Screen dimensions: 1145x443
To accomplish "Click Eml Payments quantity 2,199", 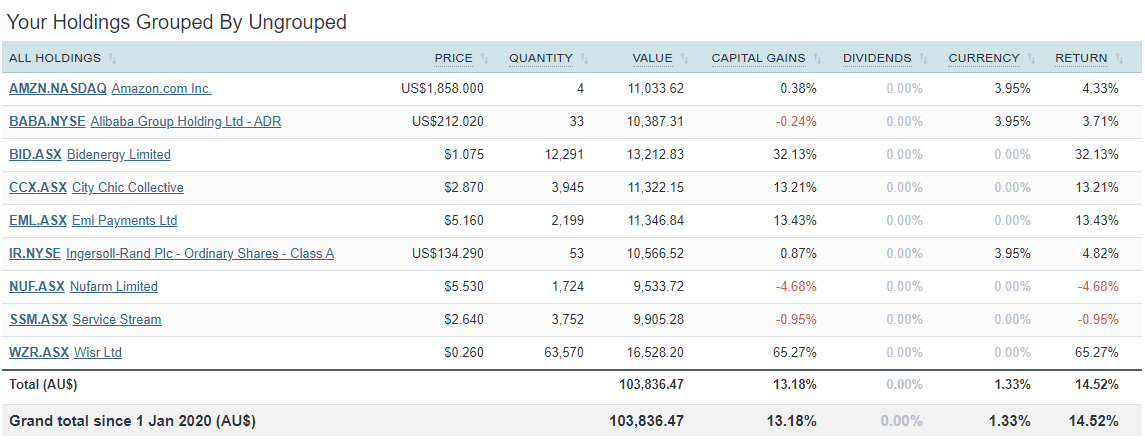I will [568, 220].
